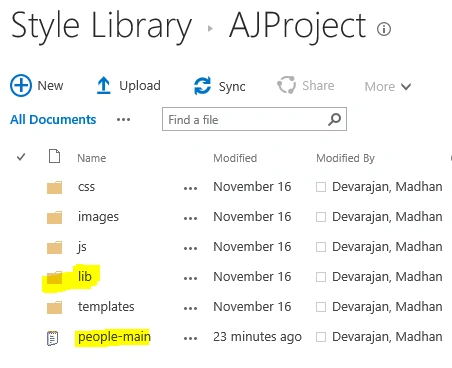The width and height of the screenshot is (452, 368).
Task: Open ellipsis menu for images folder
Action: (190, 218)
